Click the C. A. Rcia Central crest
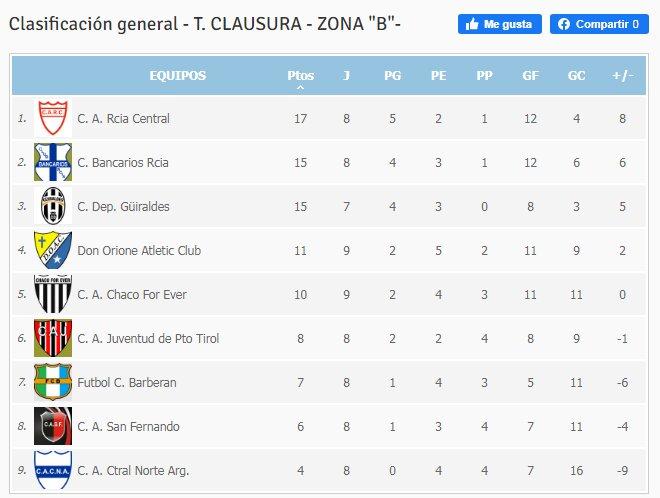This screenshot has width=660, height=498. [x=53, y=118]
